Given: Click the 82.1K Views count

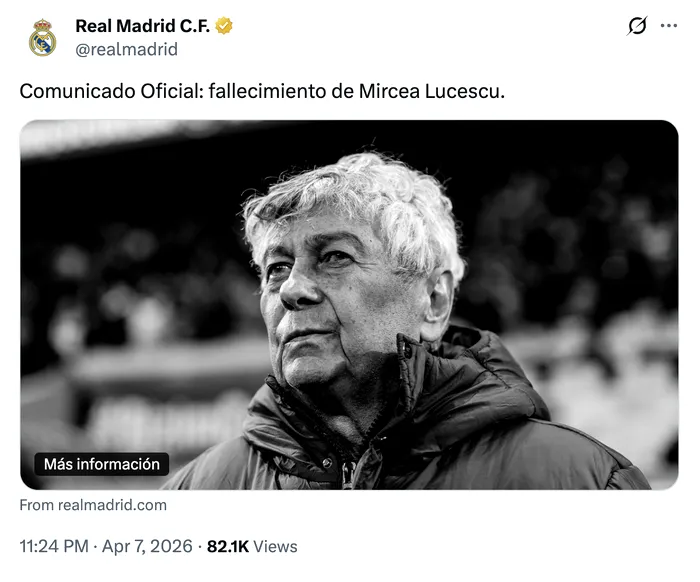Looking at the screenshot, I should pos(252,547).
